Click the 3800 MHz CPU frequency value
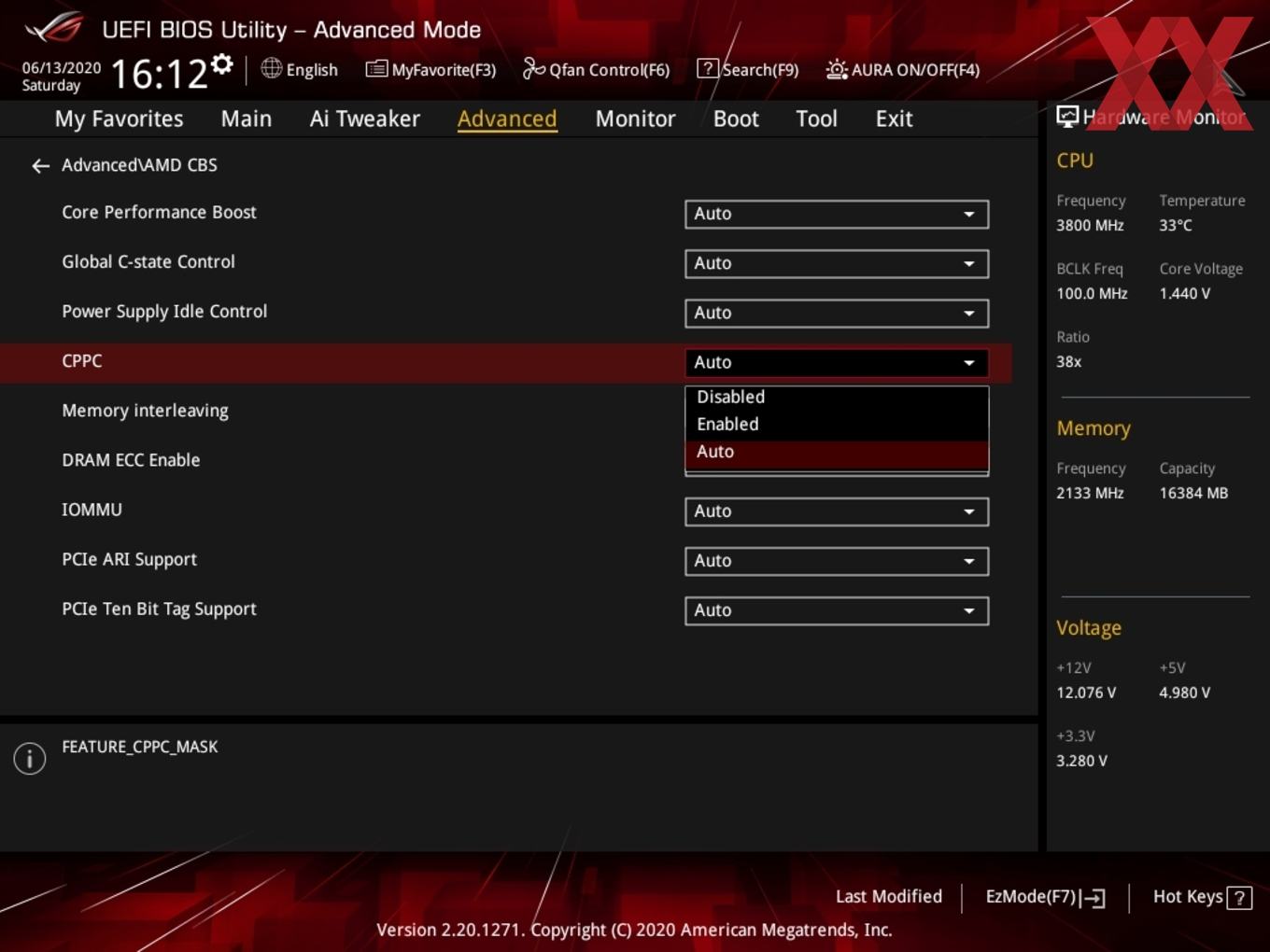This screenshot has height=952, width=1270. (1090, 225)
